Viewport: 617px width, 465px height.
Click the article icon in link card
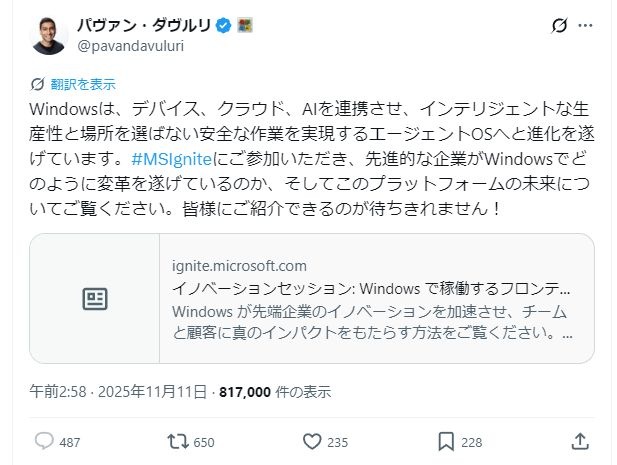pos(95,298)
